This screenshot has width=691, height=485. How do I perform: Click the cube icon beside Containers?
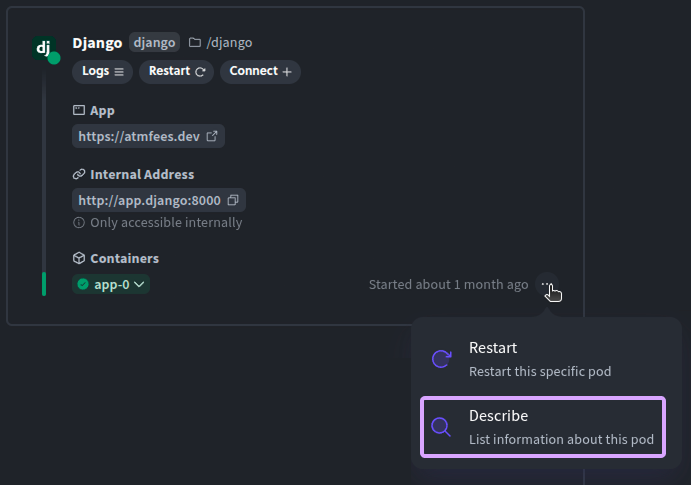coord(79,258)
